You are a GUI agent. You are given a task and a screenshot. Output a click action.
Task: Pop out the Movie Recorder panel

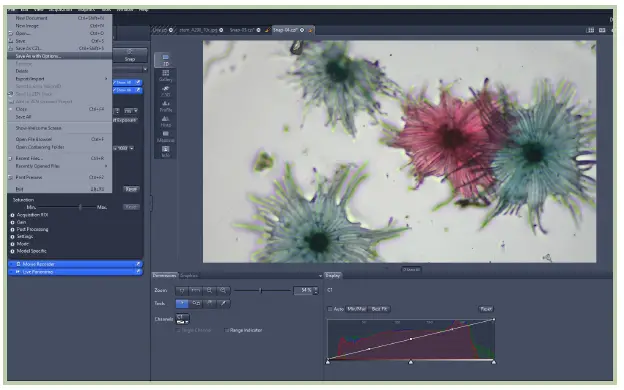[138, 264]
